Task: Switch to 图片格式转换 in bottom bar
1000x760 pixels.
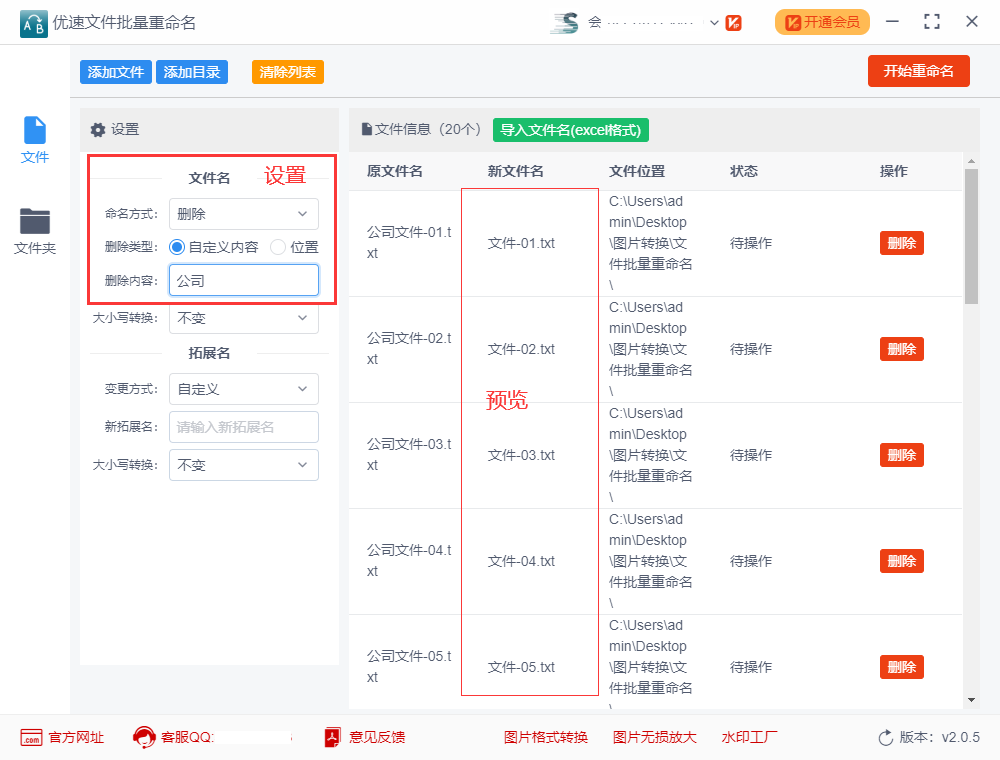Action: (x=546, y=737)
